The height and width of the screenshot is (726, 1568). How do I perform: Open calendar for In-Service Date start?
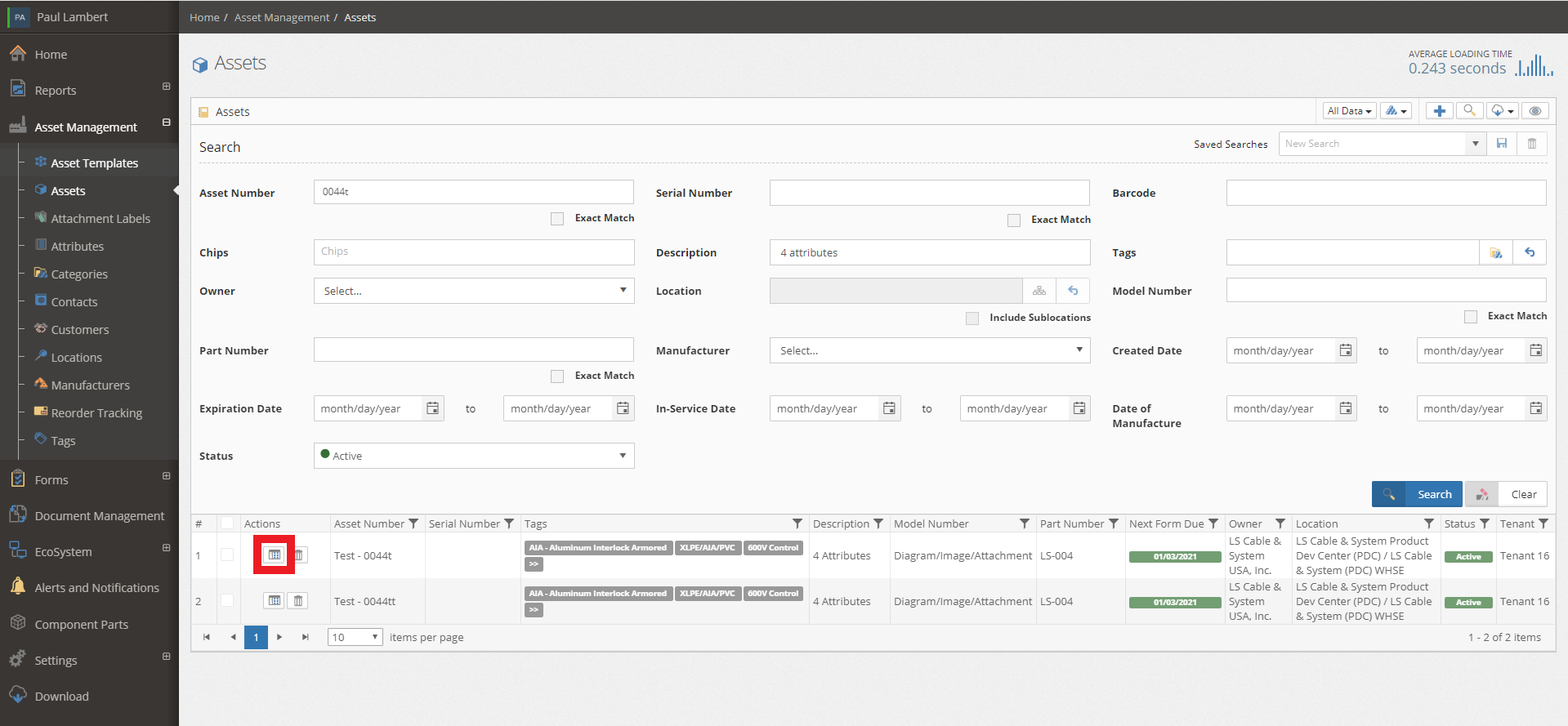click(x=890, y=408)
